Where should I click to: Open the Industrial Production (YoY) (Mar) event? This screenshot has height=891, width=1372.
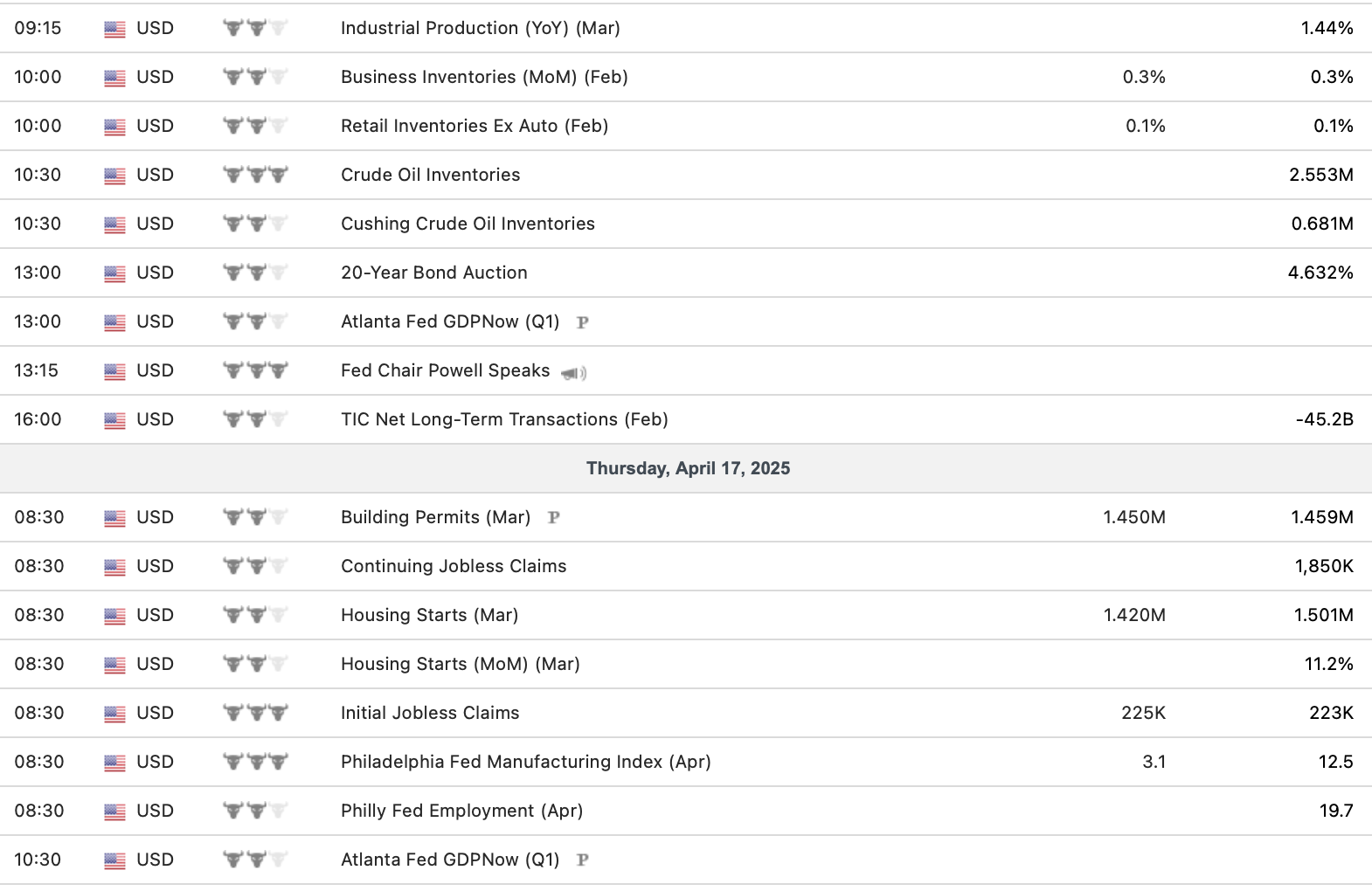click(480, 28)
